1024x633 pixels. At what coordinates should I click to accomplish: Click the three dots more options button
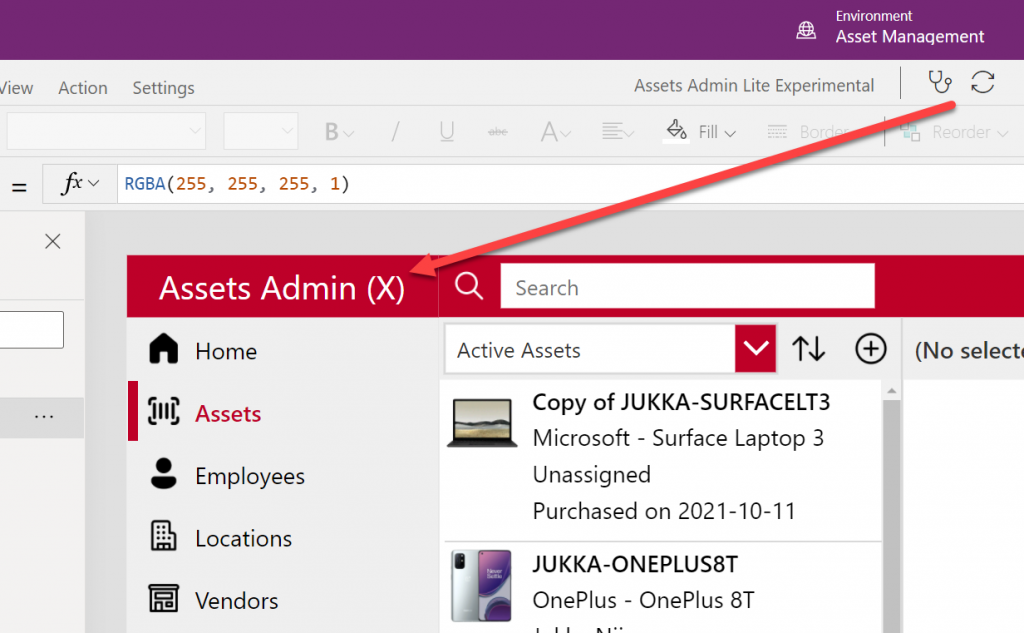[x=44, y=416]
